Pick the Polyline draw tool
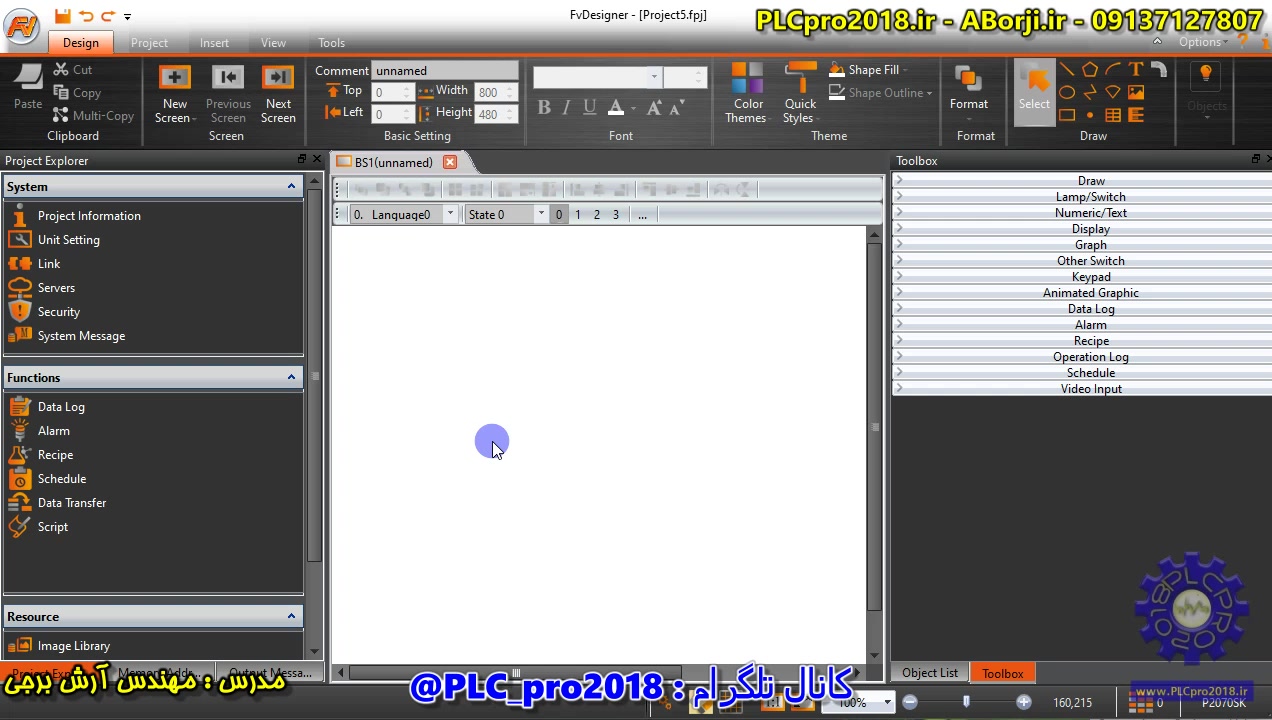The image size is (1272, 720). (1090, 92)
